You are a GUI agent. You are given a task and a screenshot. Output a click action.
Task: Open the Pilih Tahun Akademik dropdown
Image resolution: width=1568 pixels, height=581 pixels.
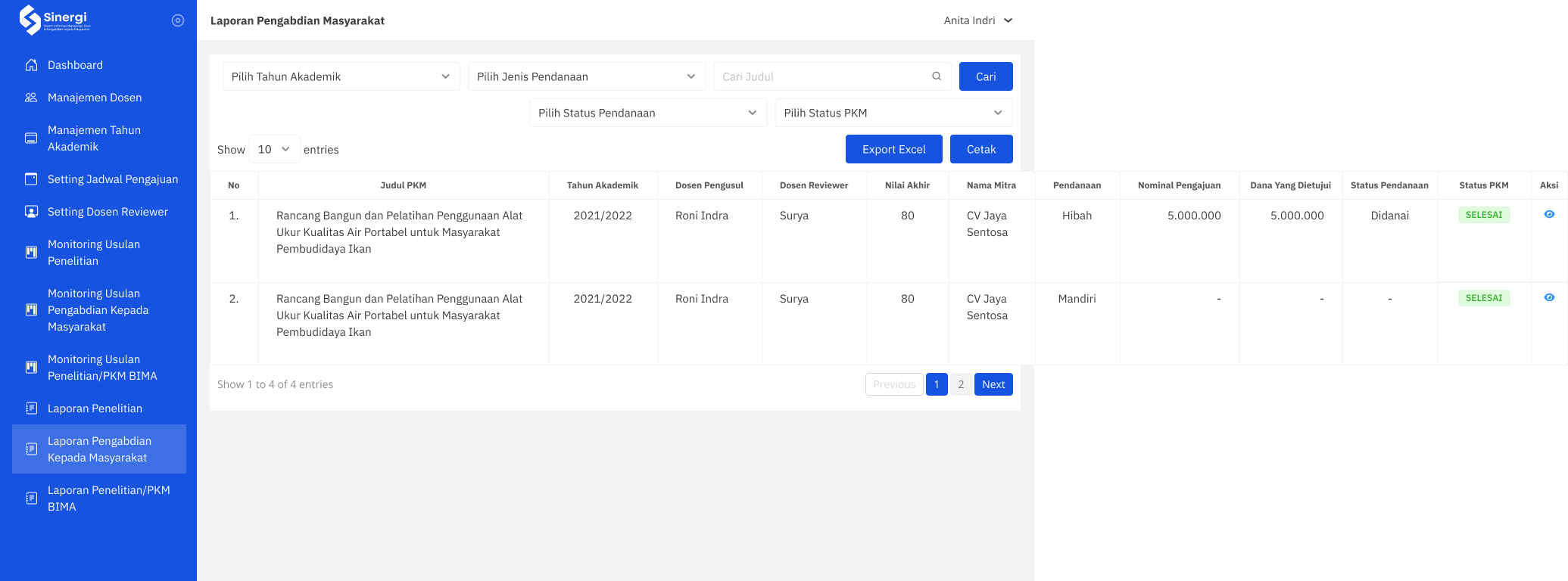pos(341,76)
